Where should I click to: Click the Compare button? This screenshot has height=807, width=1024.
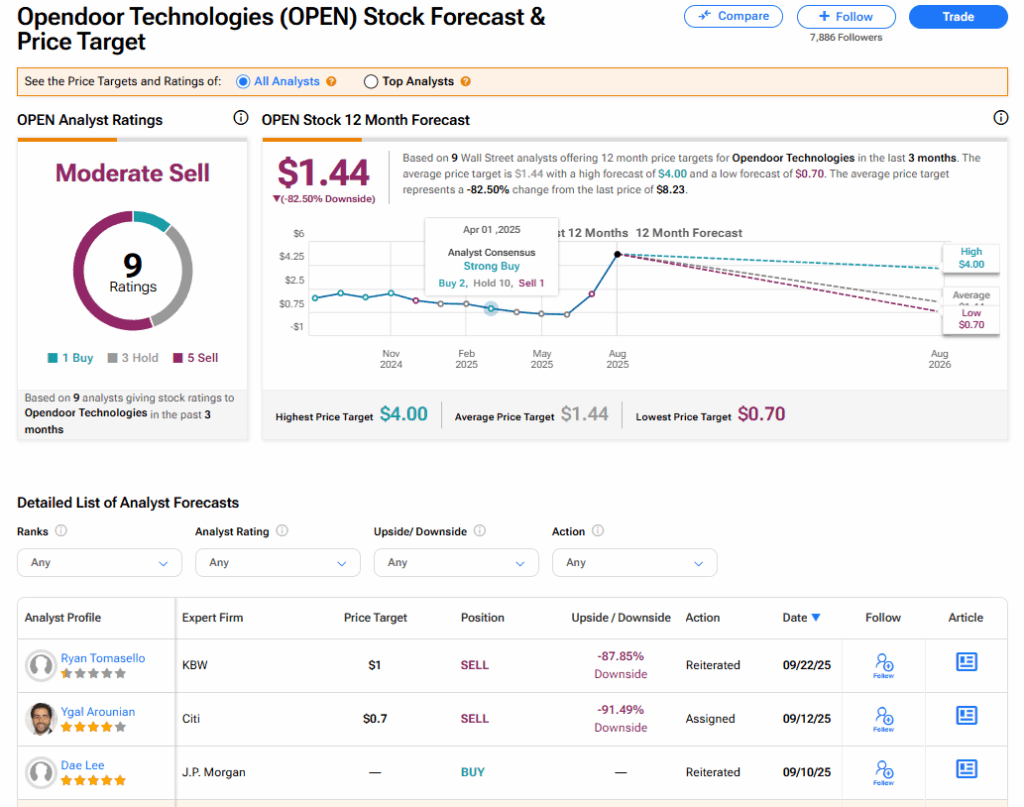click(x=733, y=16)
